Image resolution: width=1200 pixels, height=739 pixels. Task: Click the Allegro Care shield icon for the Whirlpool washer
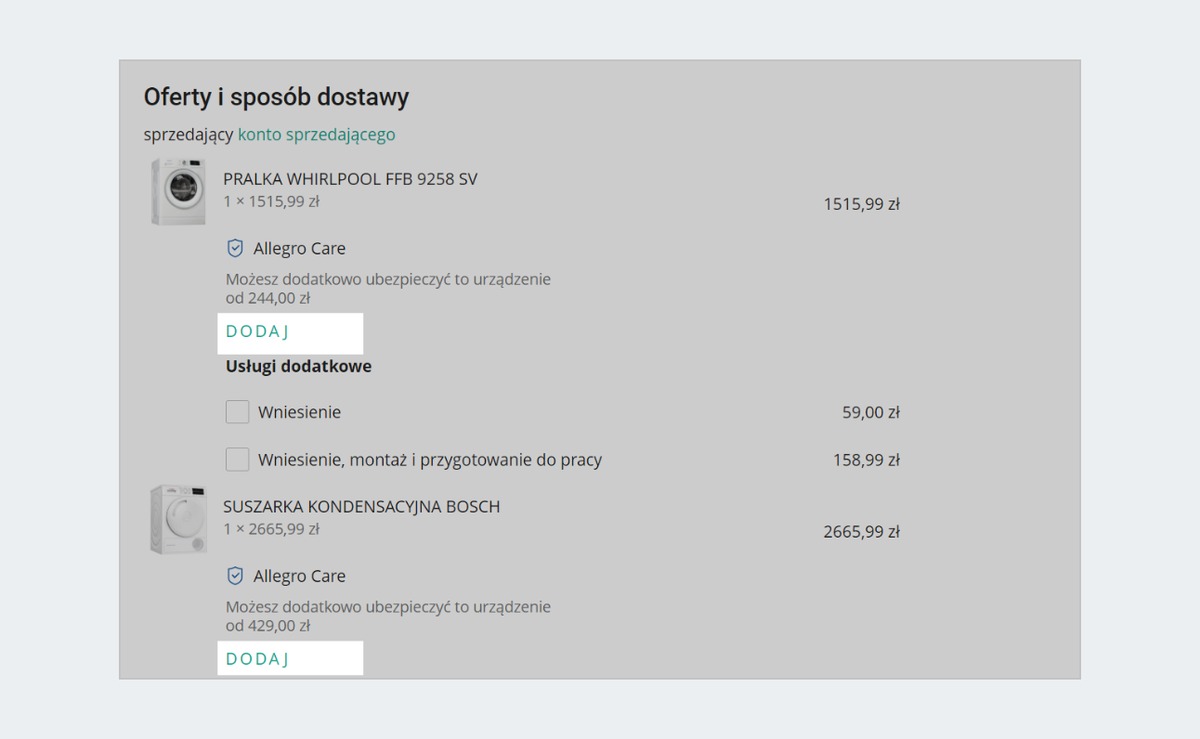point(236,247)
